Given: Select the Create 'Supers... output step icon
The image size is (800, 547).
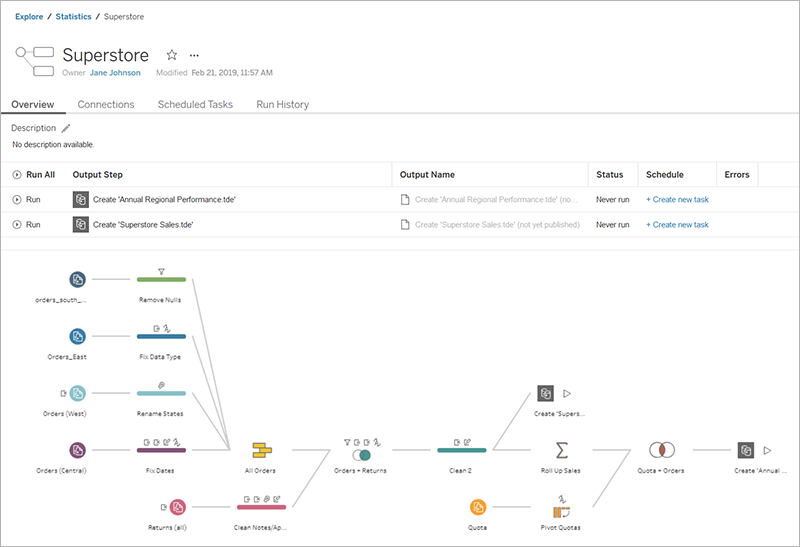Looking at the screenshot, I should pyautogui.click(x=545, y=393).
